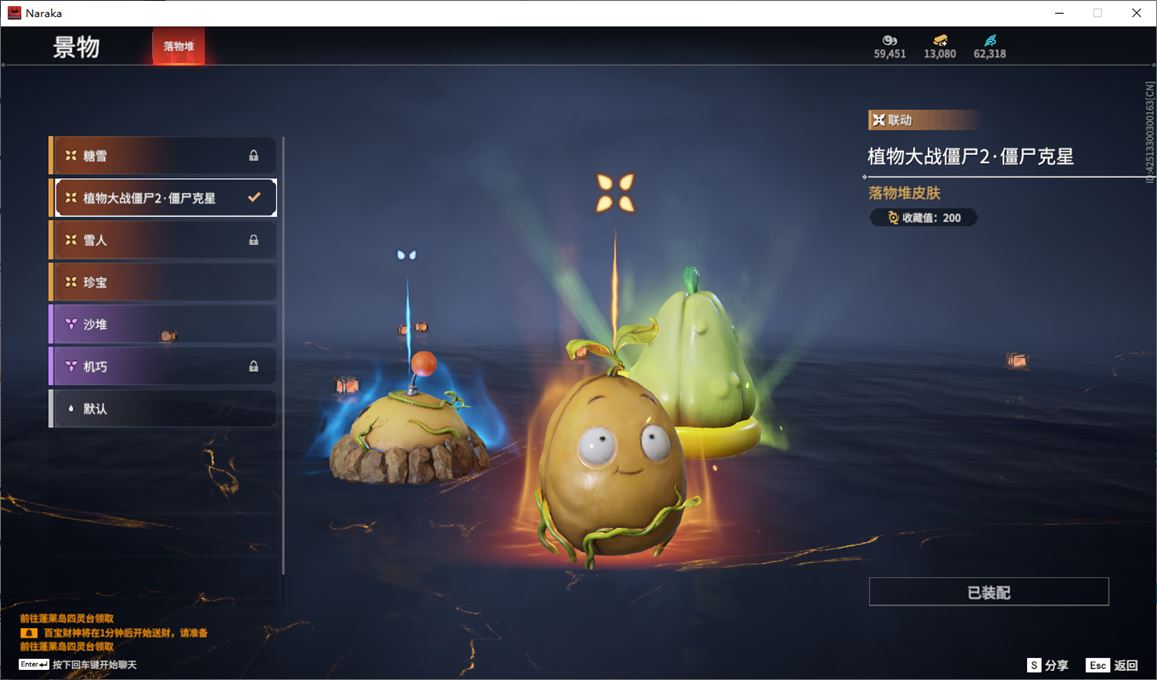Viewport: 1157px width, 680px height.
Task: Click the 59,451 currency amount
Action: (x=890, y=54)
